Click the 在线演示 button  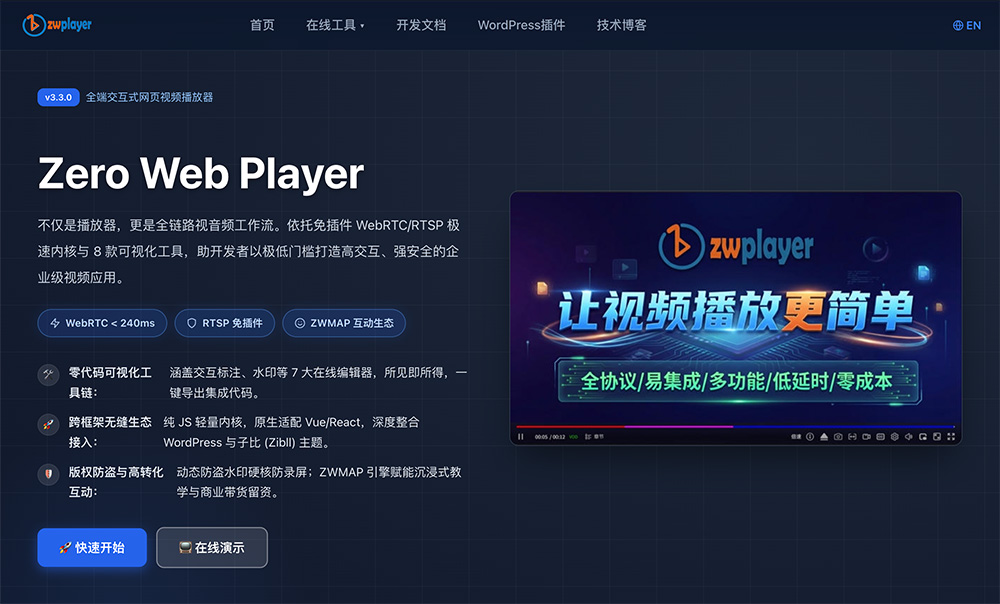coord(212,547)
